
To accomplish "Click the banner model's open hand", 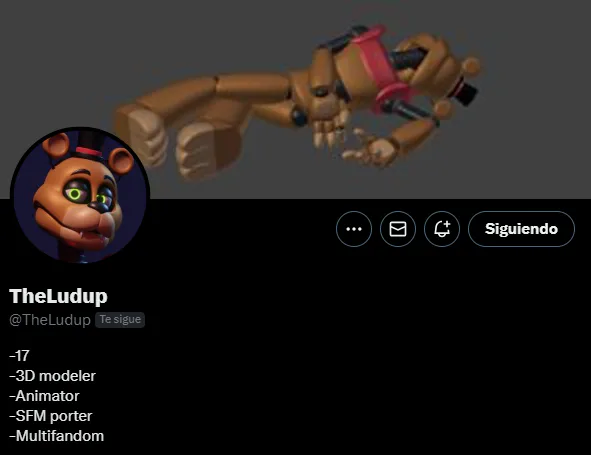I will pos(371,149).
